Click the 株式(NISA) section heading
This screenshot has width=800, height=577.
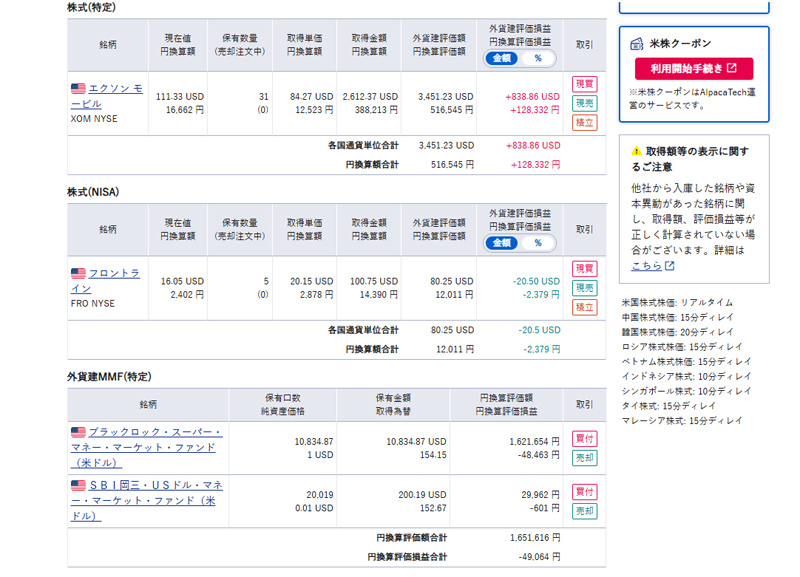(x=93, y=192)
